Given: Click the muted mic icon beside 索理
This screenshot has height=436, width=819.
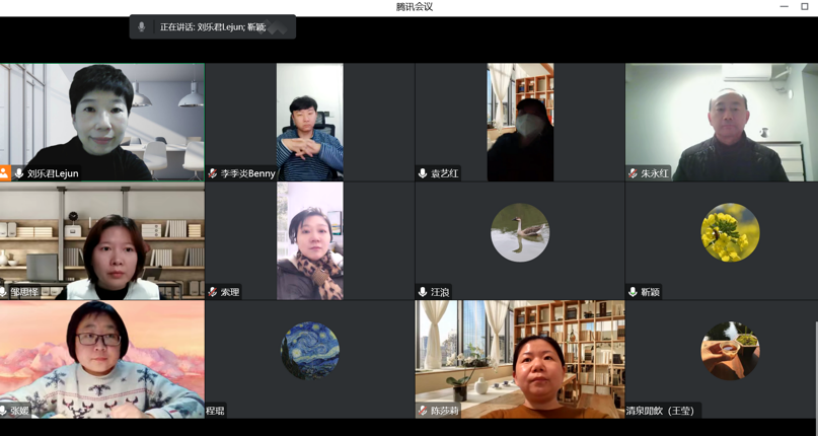Looking at the screenshot, I should (x=213, y=292).
